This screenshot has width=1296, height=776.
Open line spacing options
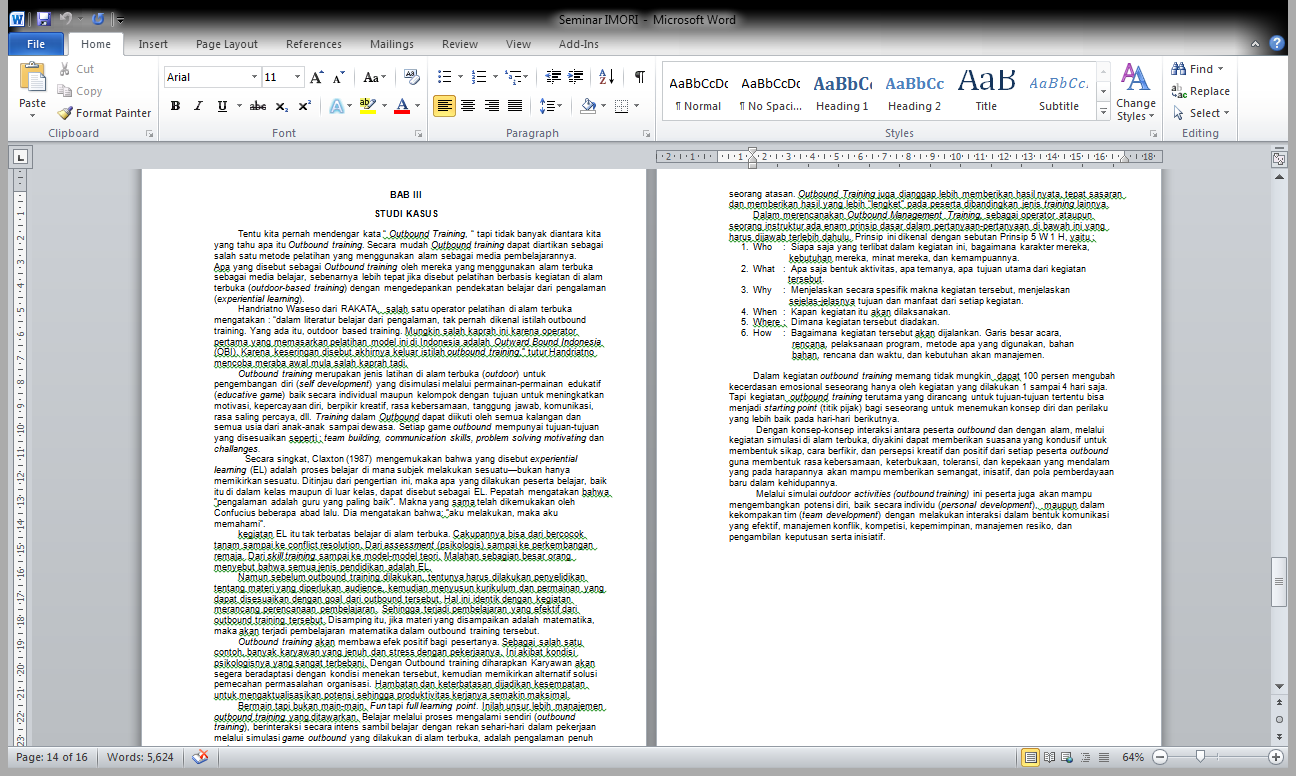pos(549,106)
